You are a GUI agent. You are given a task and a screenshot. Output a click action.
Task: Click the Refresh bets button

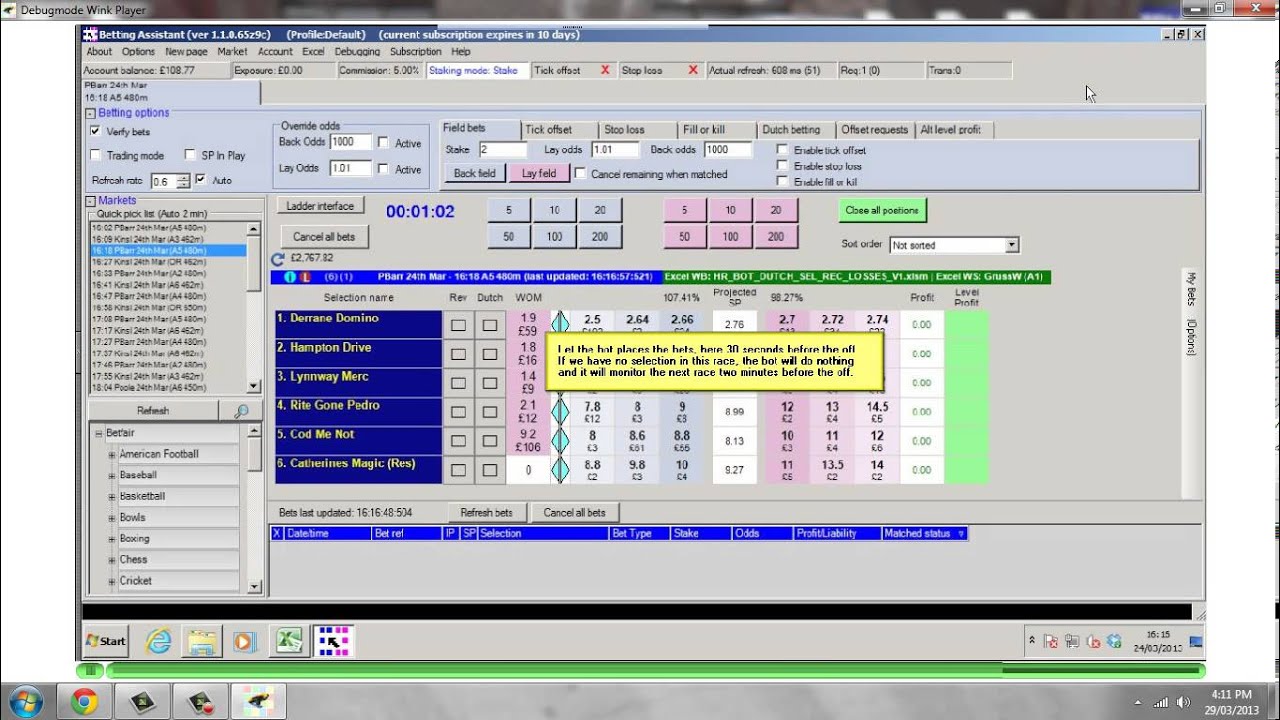coord(487,512)
